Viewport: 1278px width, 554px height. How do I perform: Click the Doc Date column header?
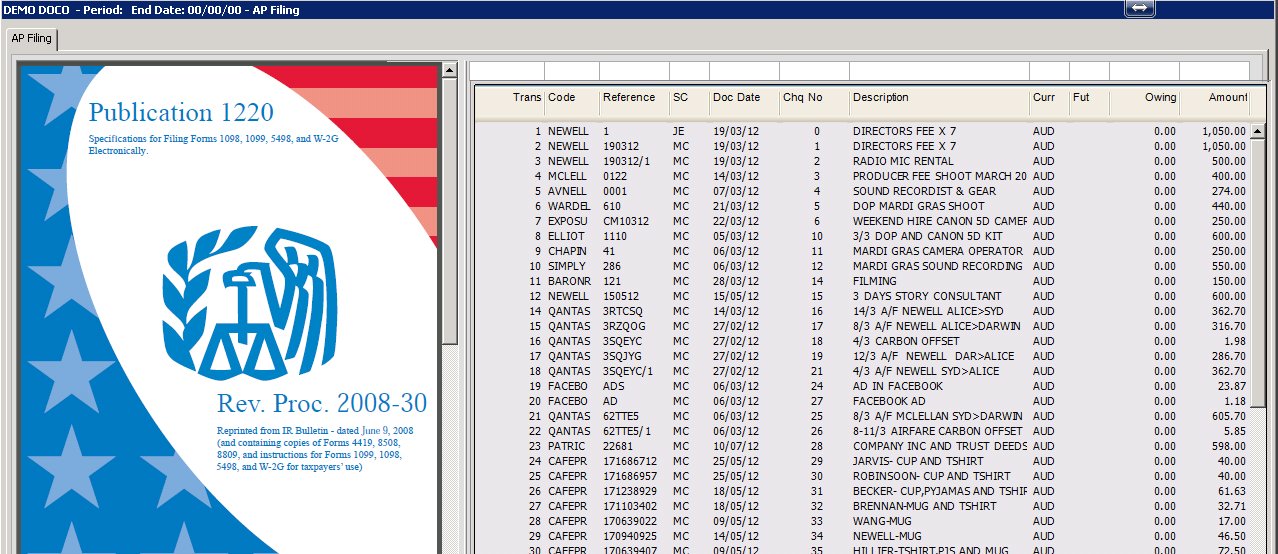tap(745, 98)
